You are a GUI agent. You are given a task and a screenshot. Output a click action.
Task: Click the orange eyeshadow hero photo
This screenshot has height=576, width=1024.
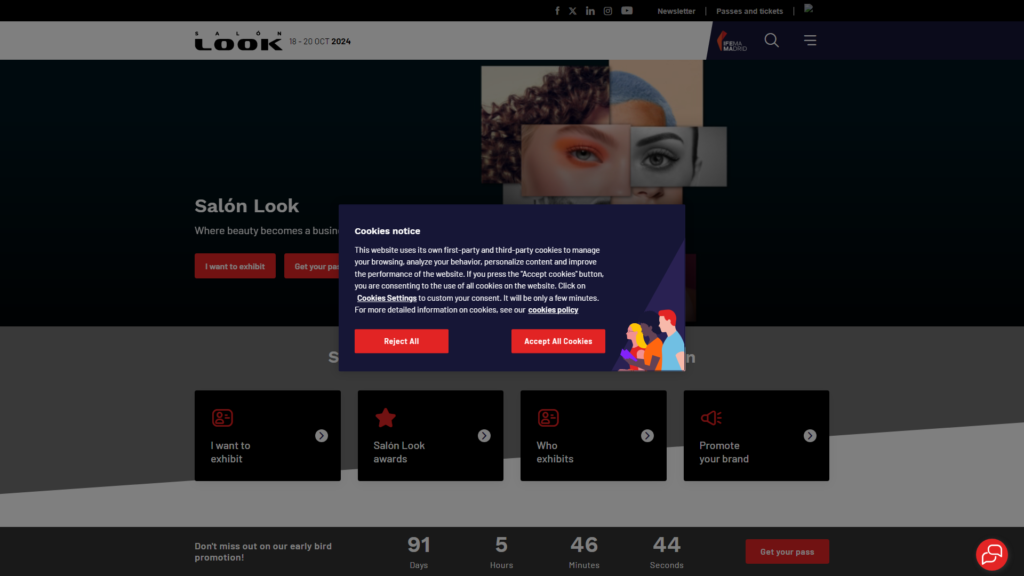[575, 160]
